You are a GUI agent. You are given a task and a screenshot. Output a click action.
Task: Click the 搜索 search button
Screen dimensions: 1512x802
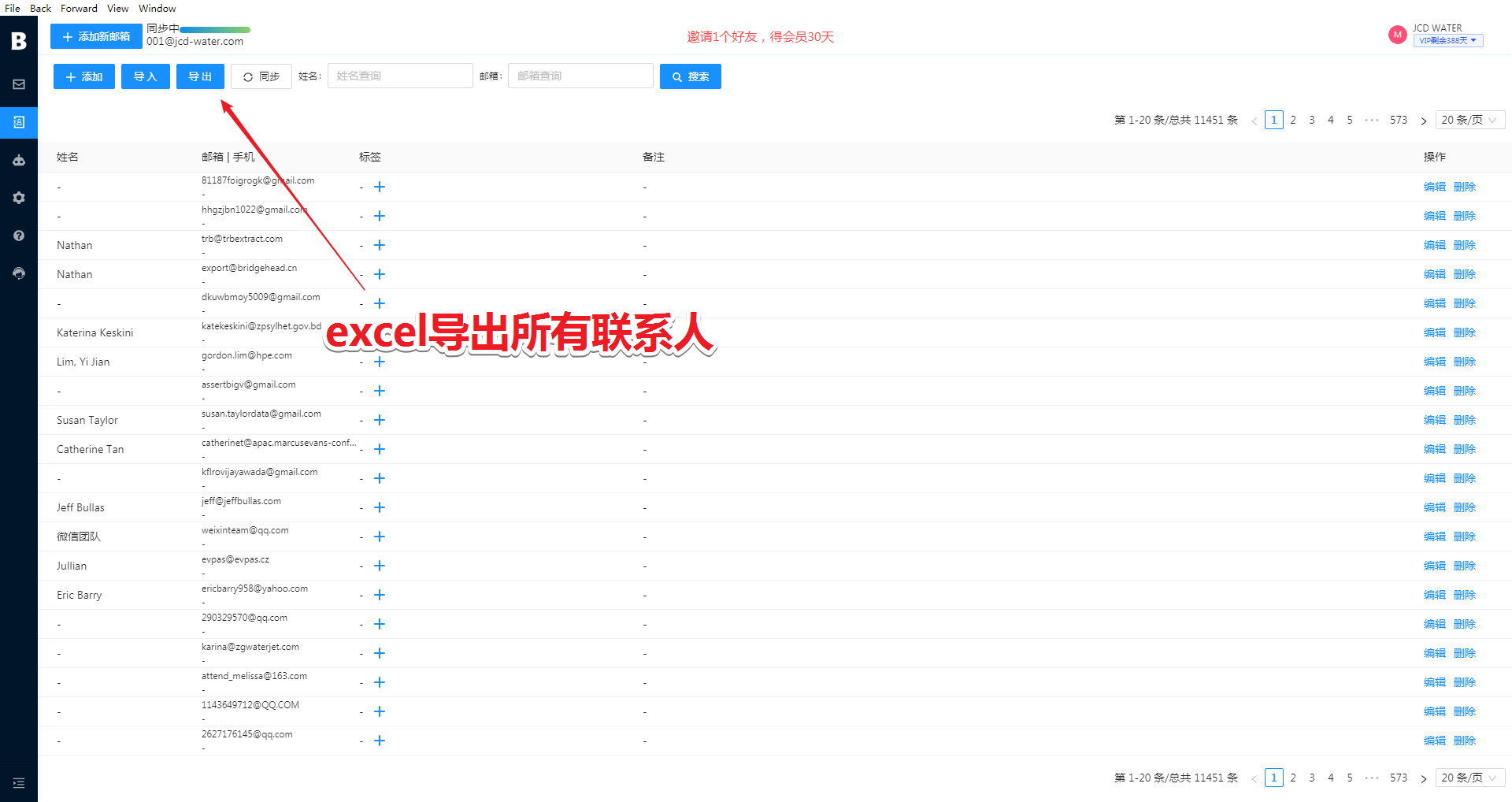690,76
